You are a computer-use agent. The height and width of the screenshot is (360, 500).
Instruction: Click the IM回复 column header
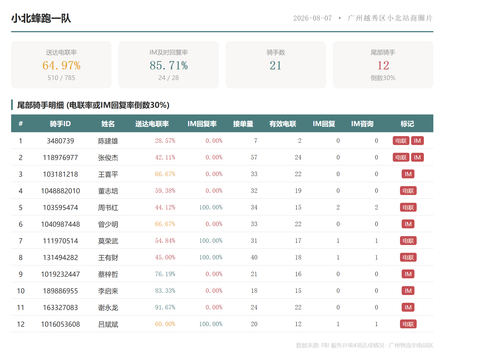pyautogui.click(x=324, y=124)
